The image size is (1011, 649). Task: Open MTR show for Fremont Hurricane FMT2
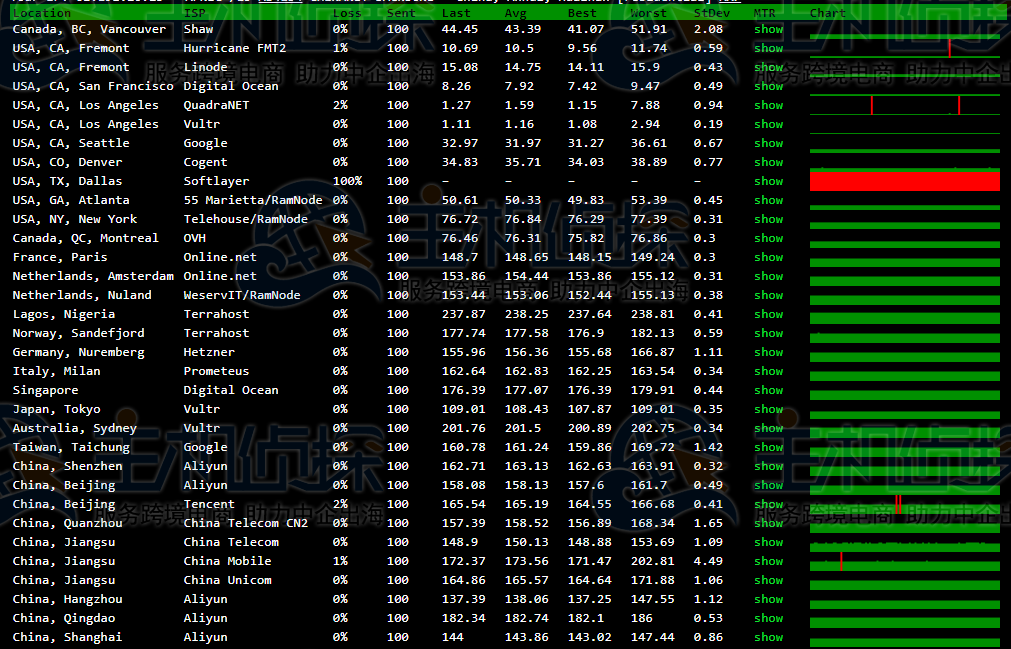click(768, 49)
